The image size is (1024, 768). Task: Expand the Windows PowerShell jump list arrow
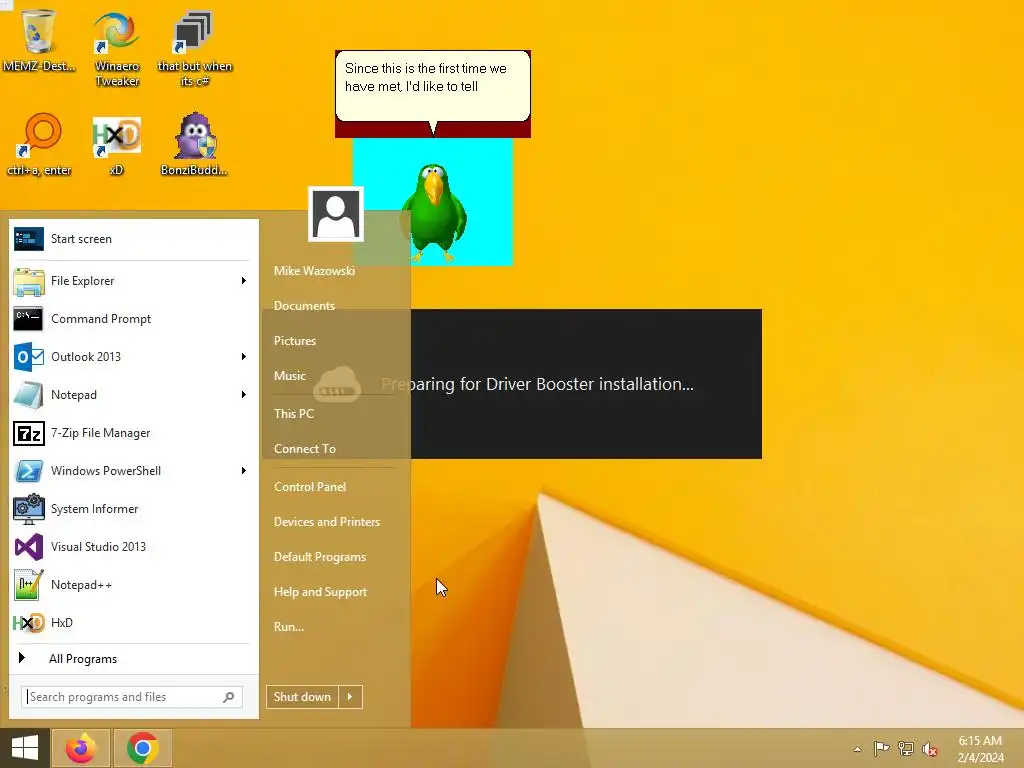click(x=243, y=470)
